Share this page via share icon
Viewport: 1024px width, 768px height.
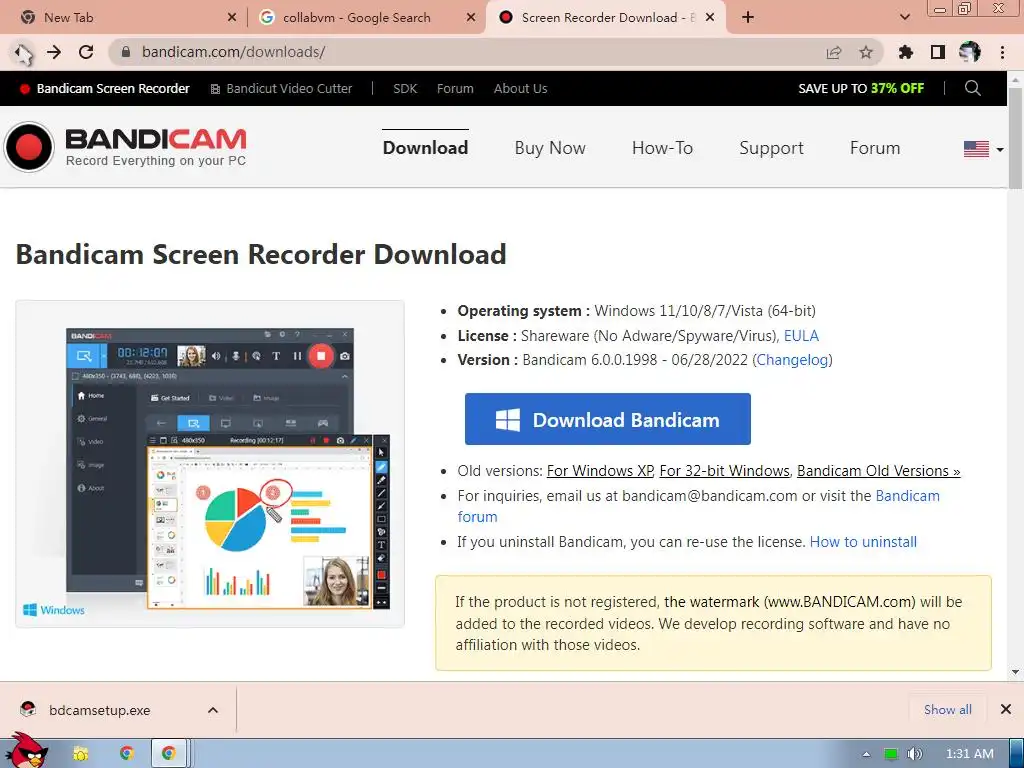834,53
